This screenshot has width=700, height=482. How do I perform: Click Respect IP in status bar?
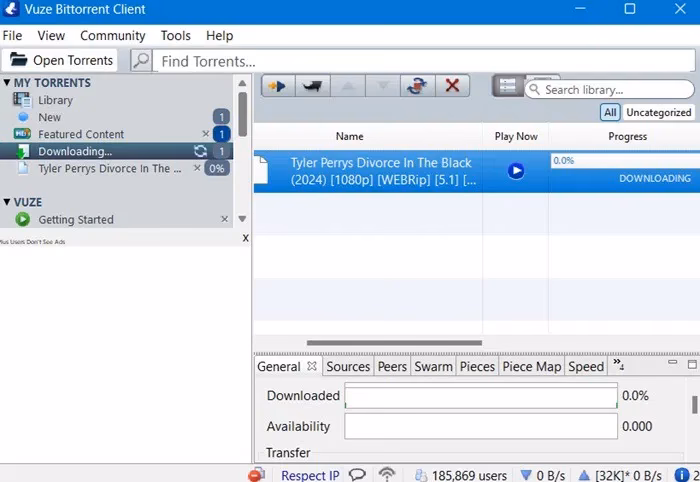[310, 475]
